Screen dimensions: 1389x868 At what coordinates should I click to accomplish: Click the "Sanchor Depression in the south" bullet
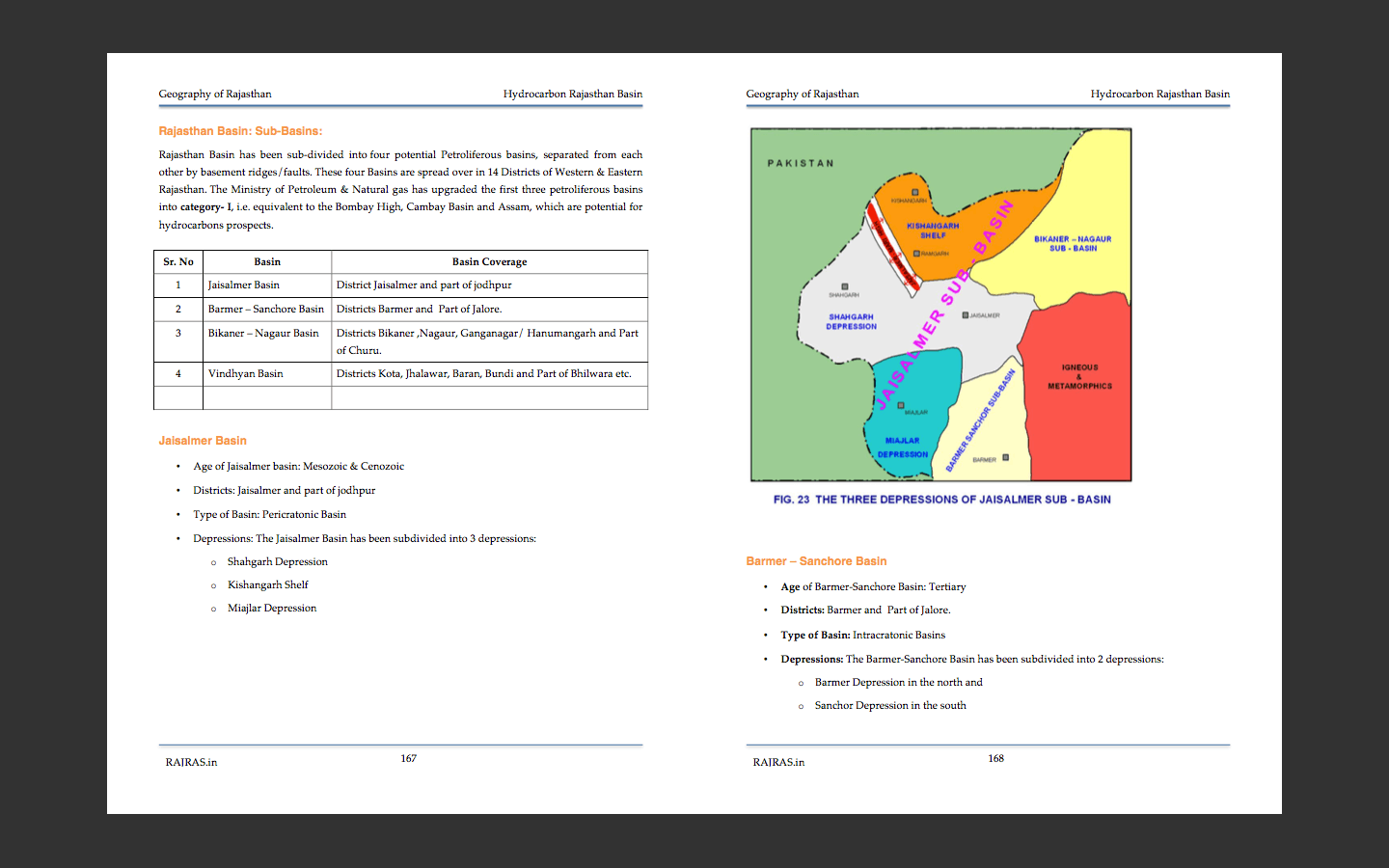pos(890,705)
